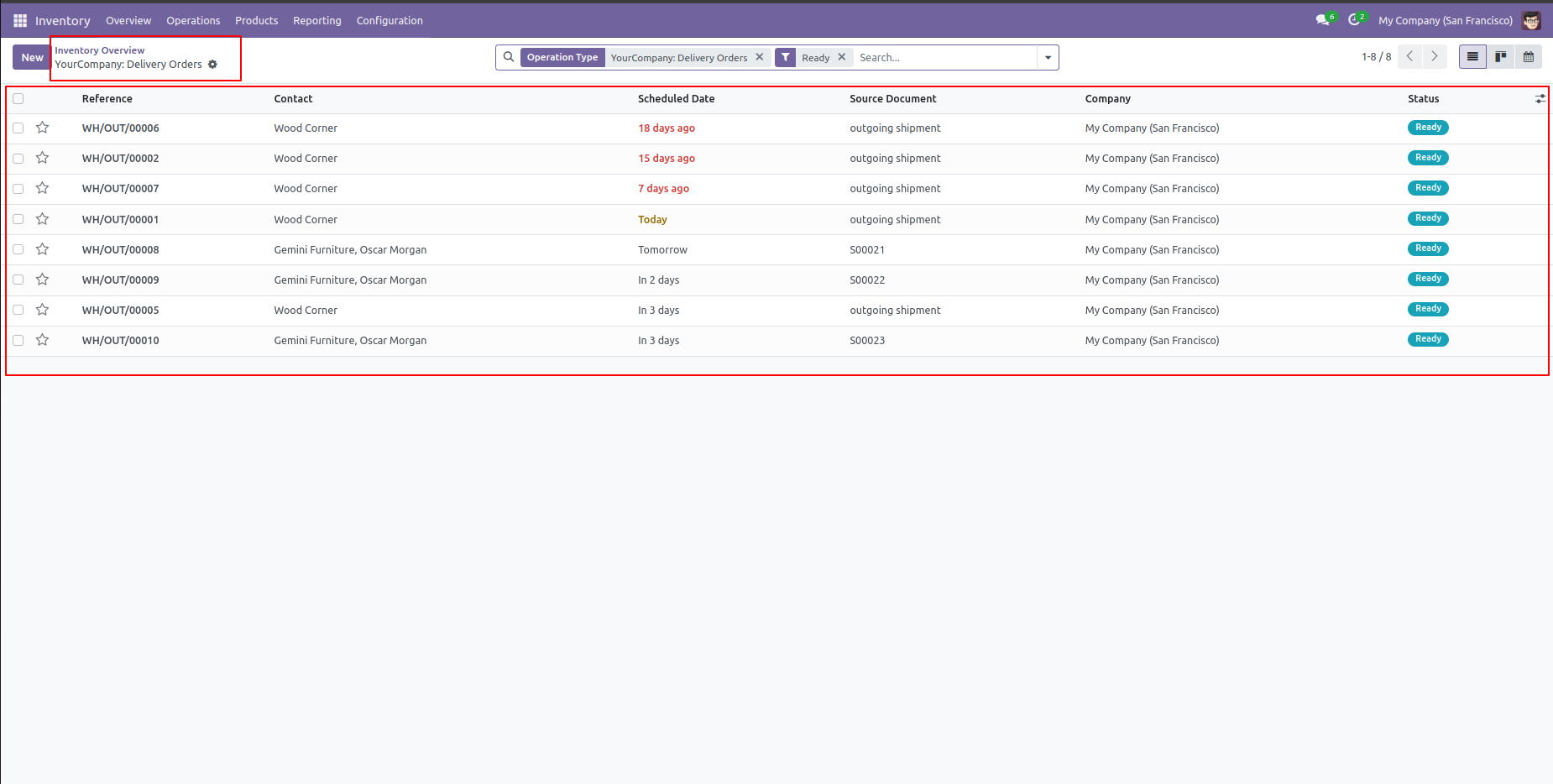This screenshot has width=1553, height=784.
Task: Check the select-all records checkbox
Action: (18, 98)
